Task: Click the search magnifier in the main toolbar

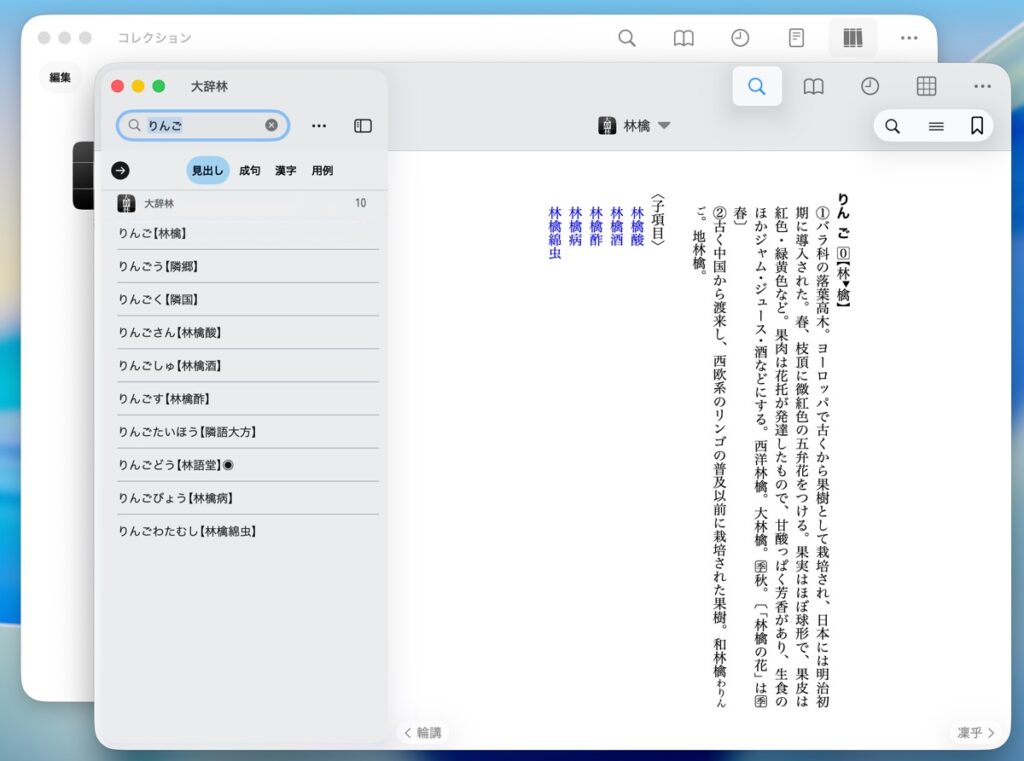Action: click(757, 87)
